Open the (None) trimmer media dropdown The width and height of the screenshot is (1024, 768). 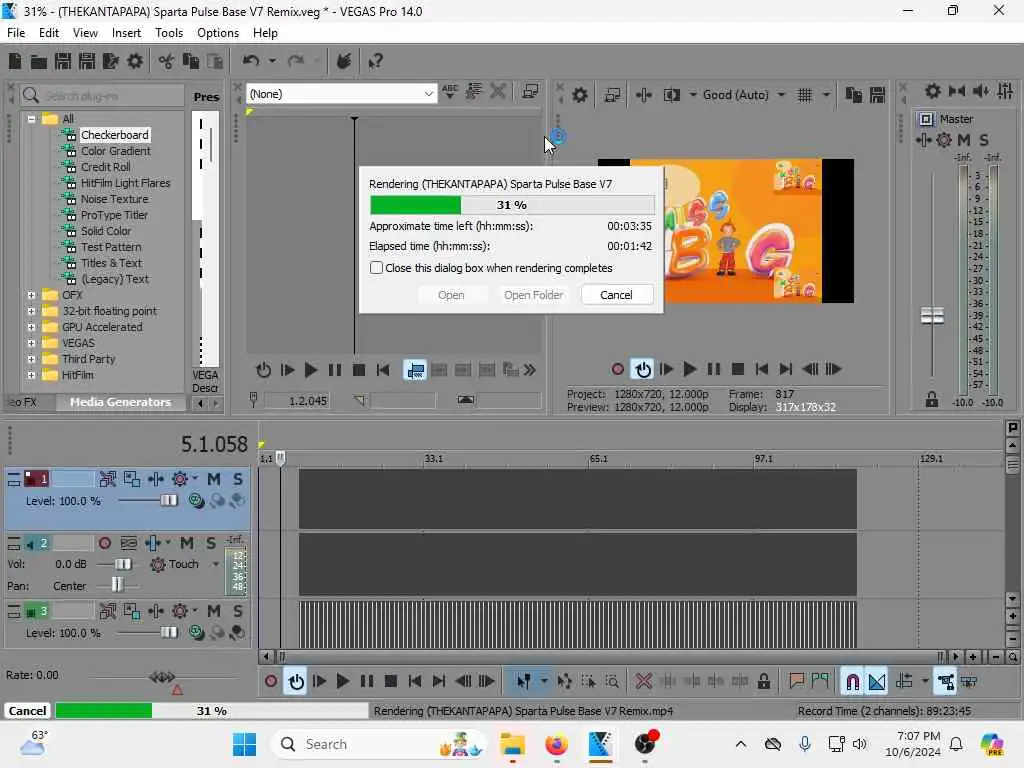[341, 94]
